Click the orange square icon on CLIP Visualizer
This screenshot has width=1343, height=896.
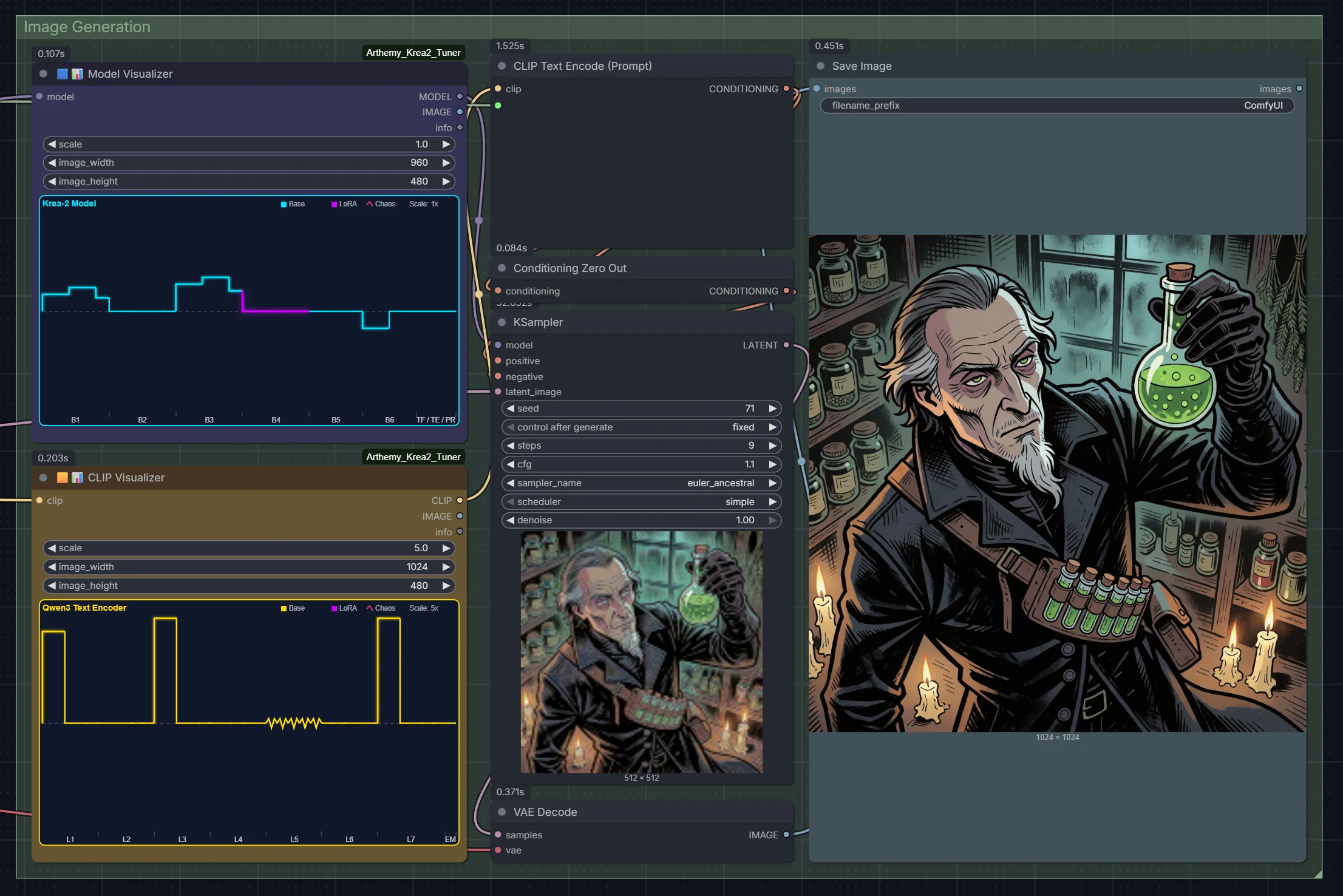tap(62, 478)
